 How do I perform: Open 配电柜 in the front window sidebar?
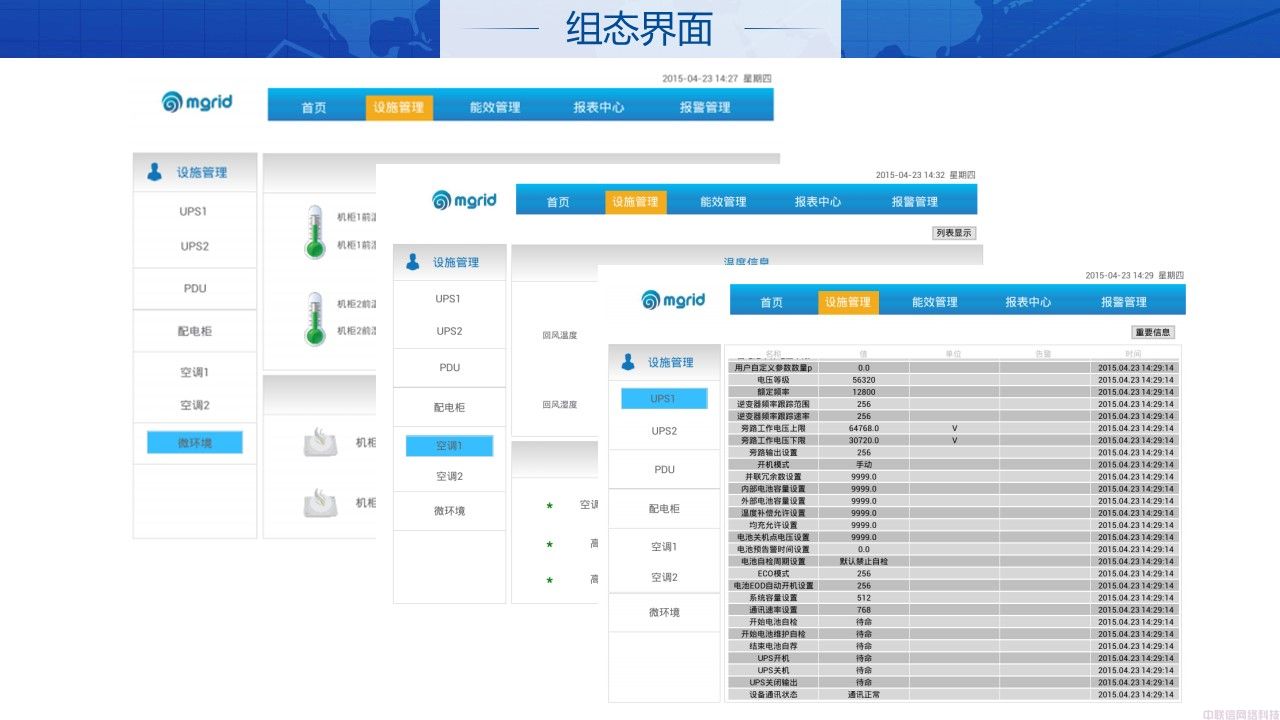(664, 509)
